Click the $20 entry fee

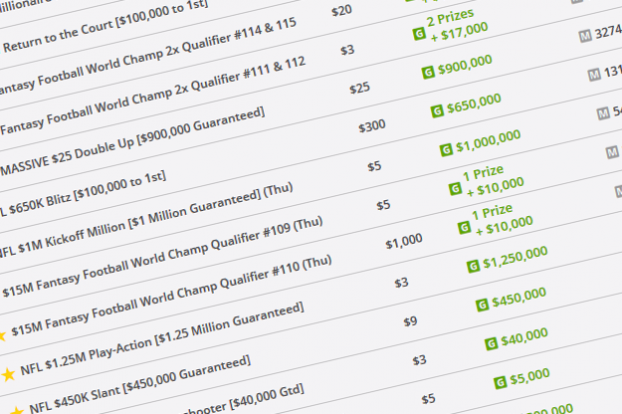coord(342,10)
